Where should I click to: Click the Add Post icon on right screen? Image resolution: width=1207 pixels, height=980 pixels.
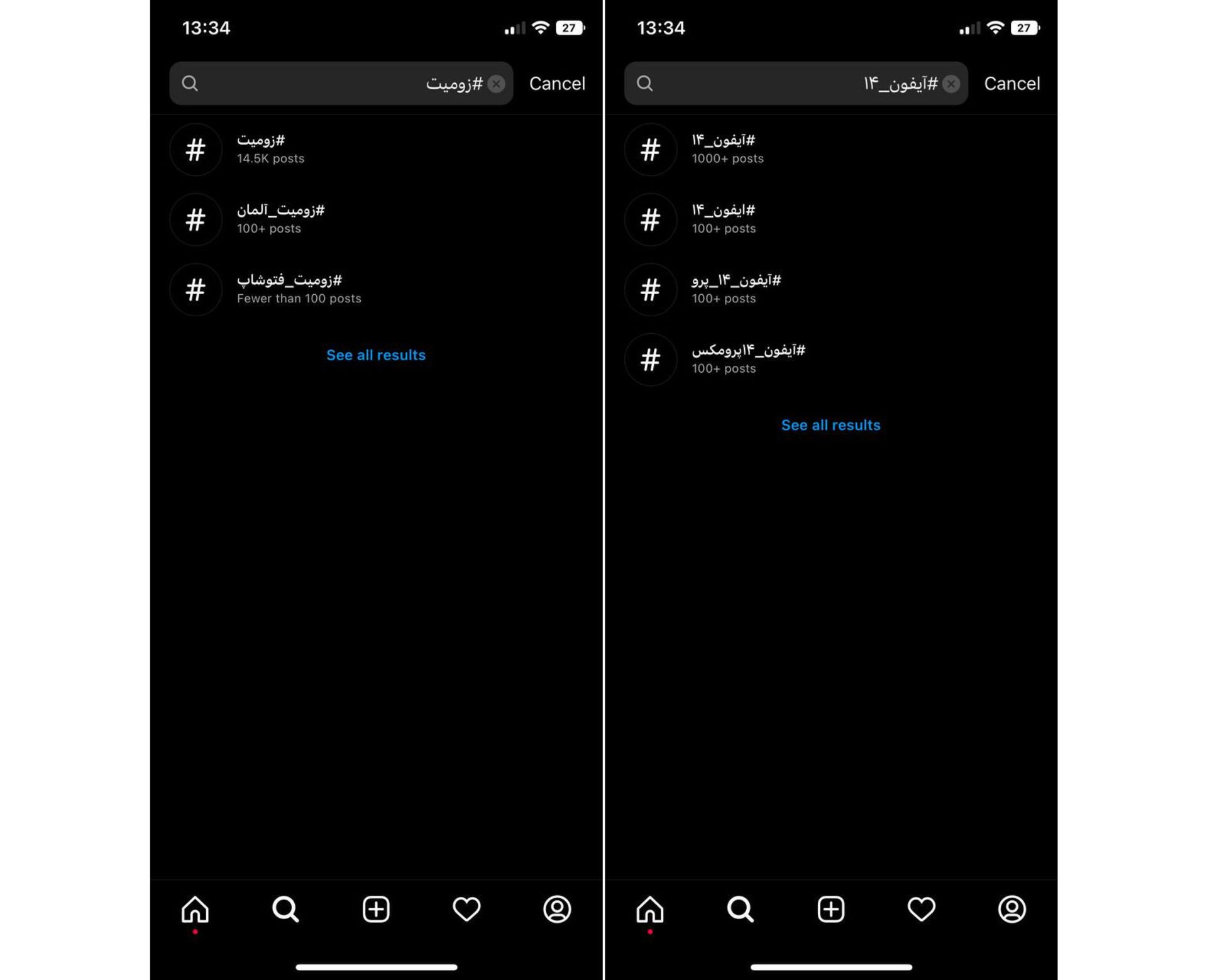pos(830,909)
